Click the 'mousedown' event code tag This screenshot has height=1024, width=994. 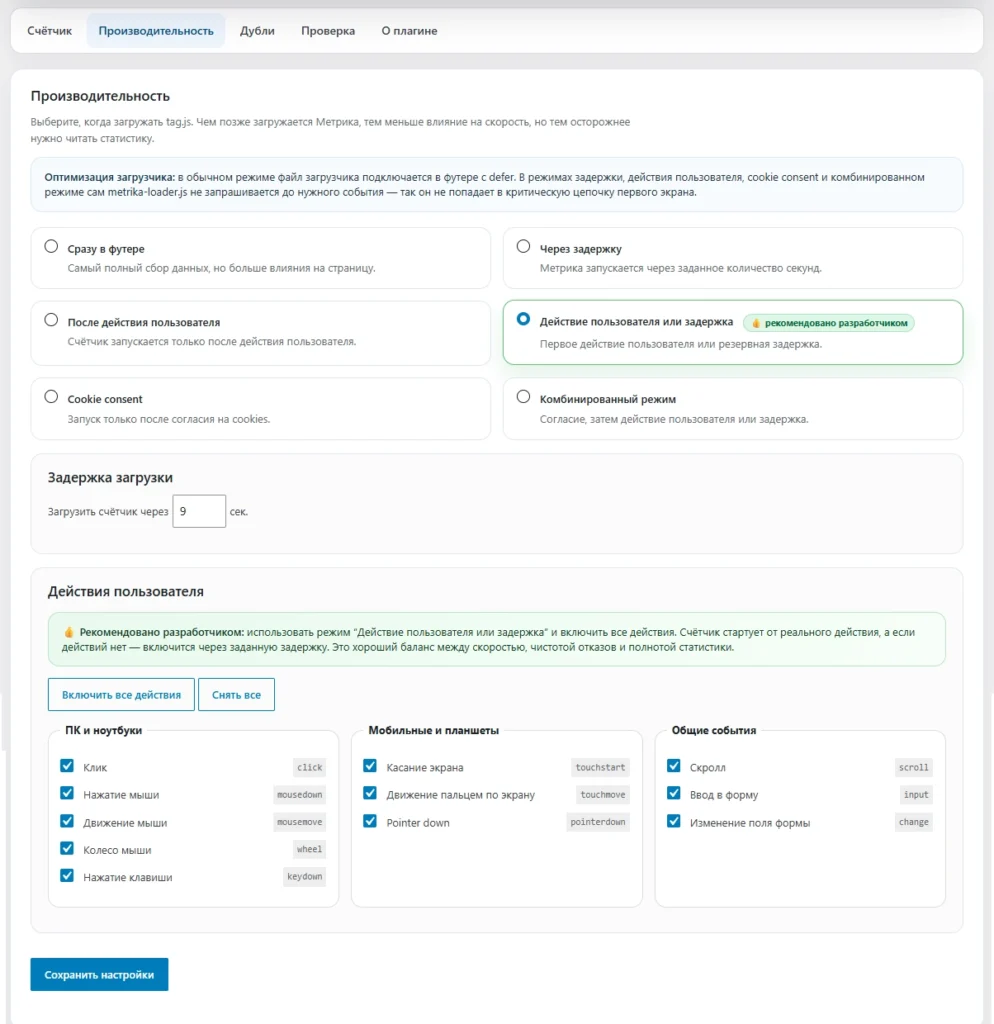[299, 795]
